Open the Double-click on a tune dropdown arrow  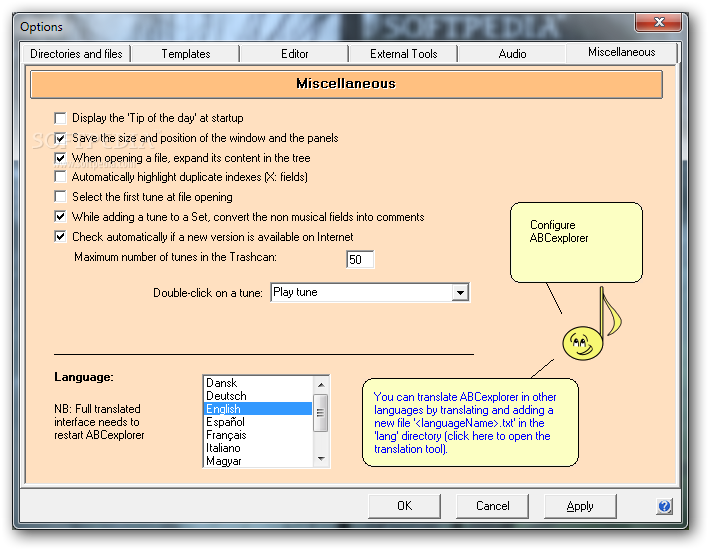tap(460, 293)
